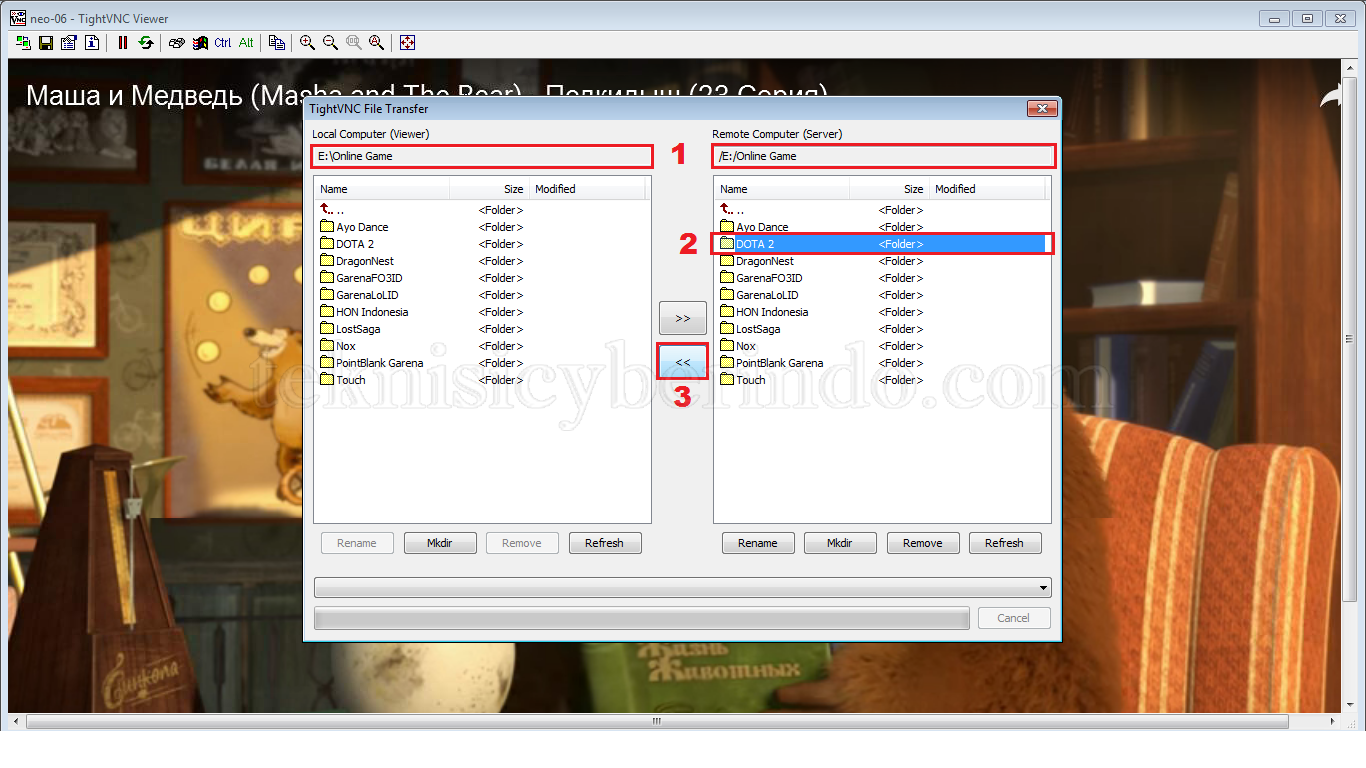Click the Pause icon in toolbar

pos(123,43)
